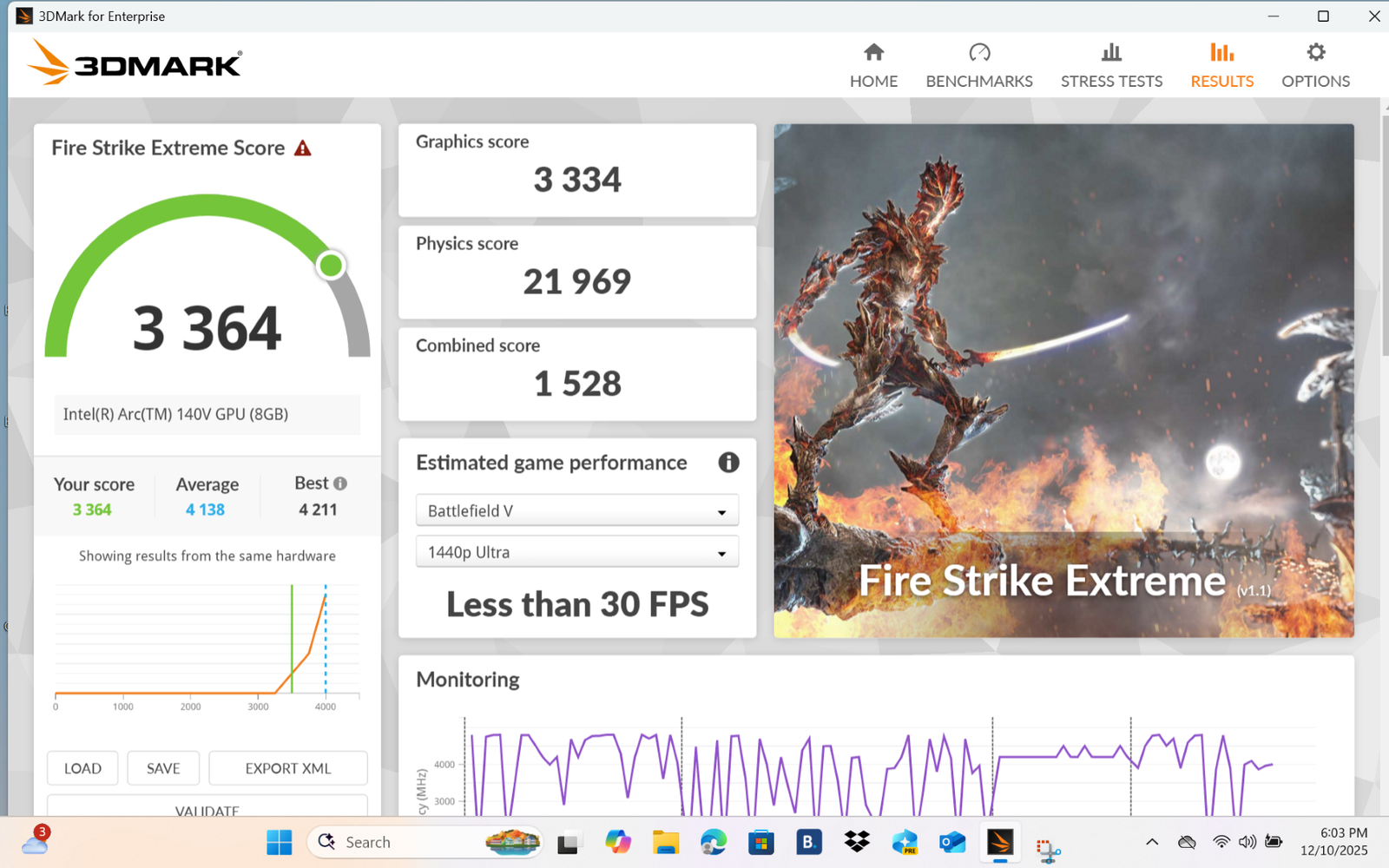The width and height of the screenshot is (1389, 868).
Task: Open Options using the gear icon
Action: pyautogui.click(x=1315, y=53)
